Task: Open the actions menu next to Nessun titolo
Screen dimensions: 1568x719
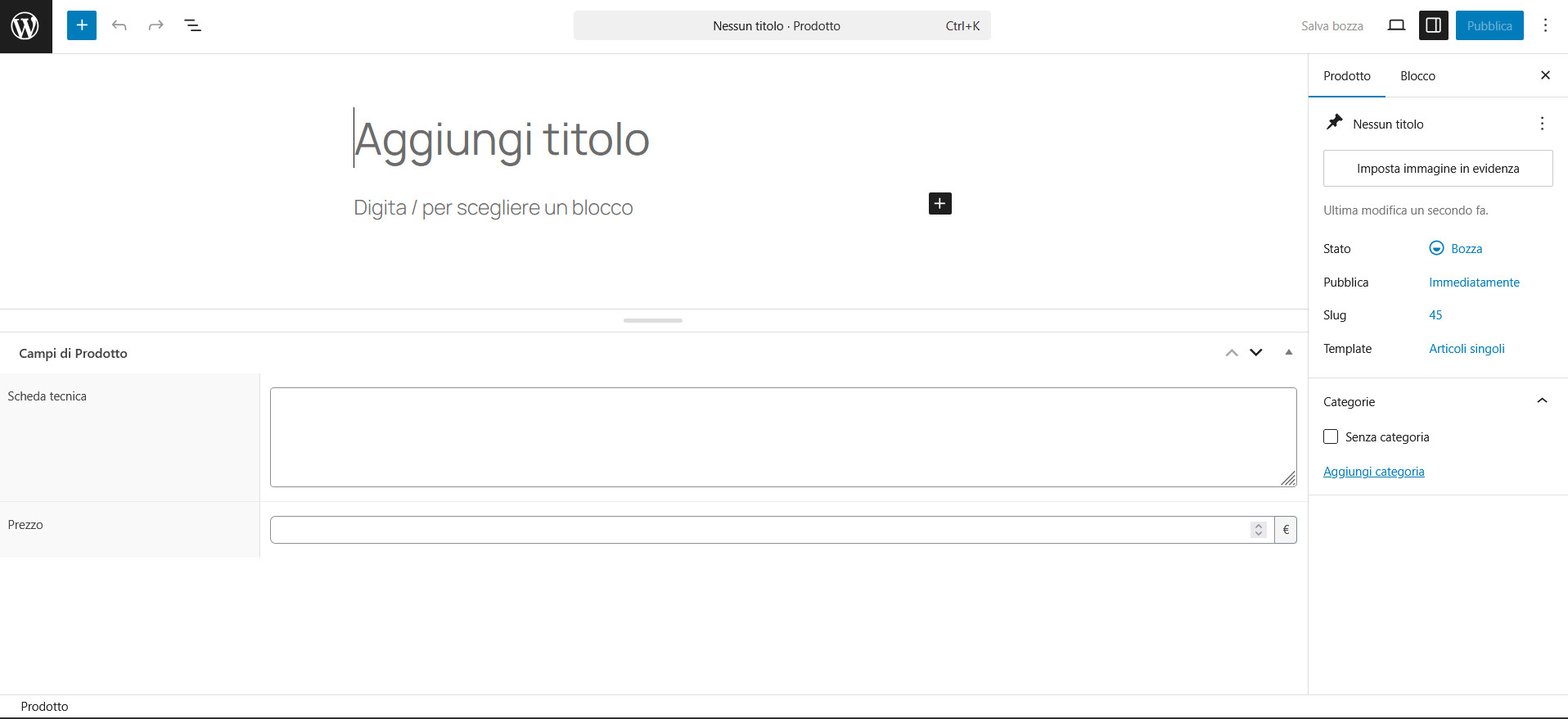Action: [x=1542, y=124]
